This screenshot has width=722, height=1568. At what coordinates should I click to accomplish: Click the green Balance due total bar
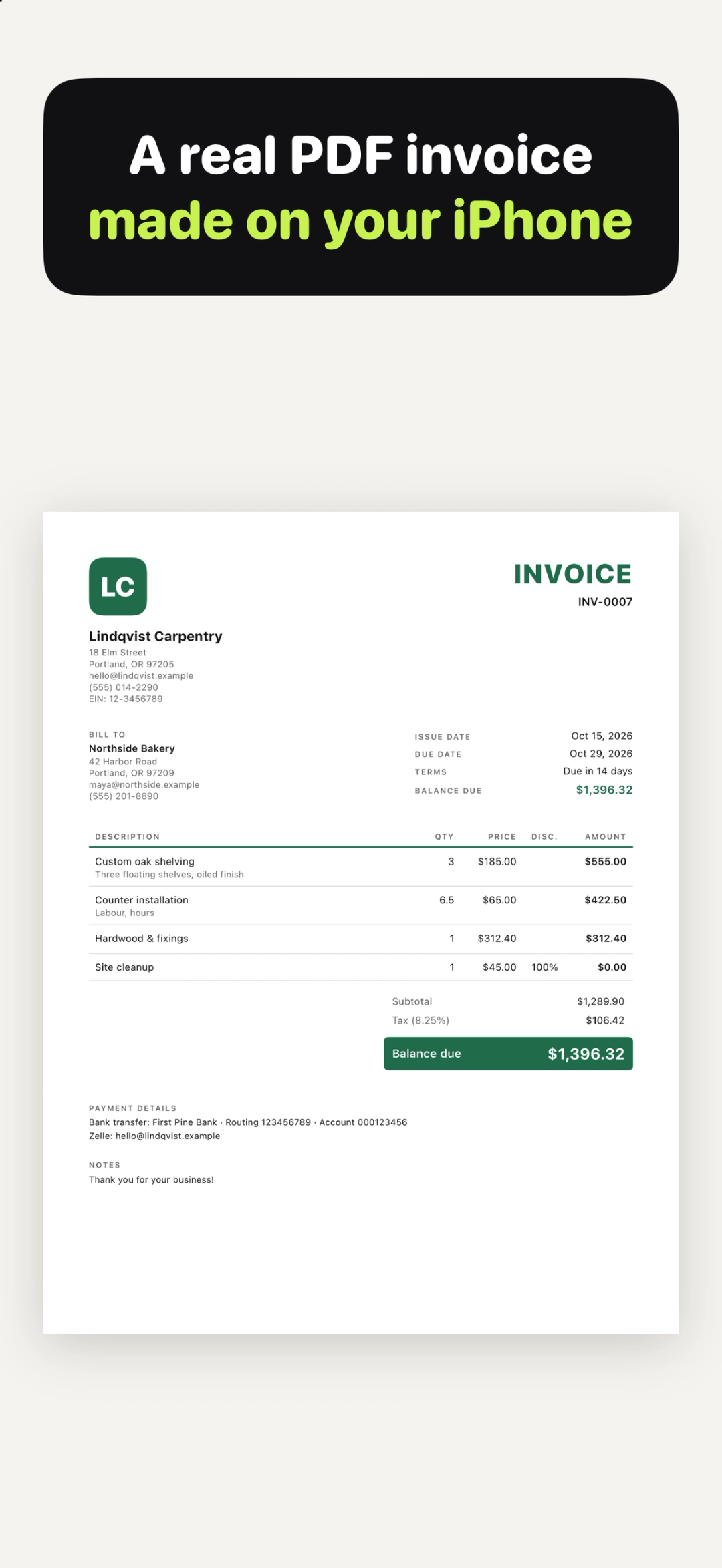(508, 1054)
